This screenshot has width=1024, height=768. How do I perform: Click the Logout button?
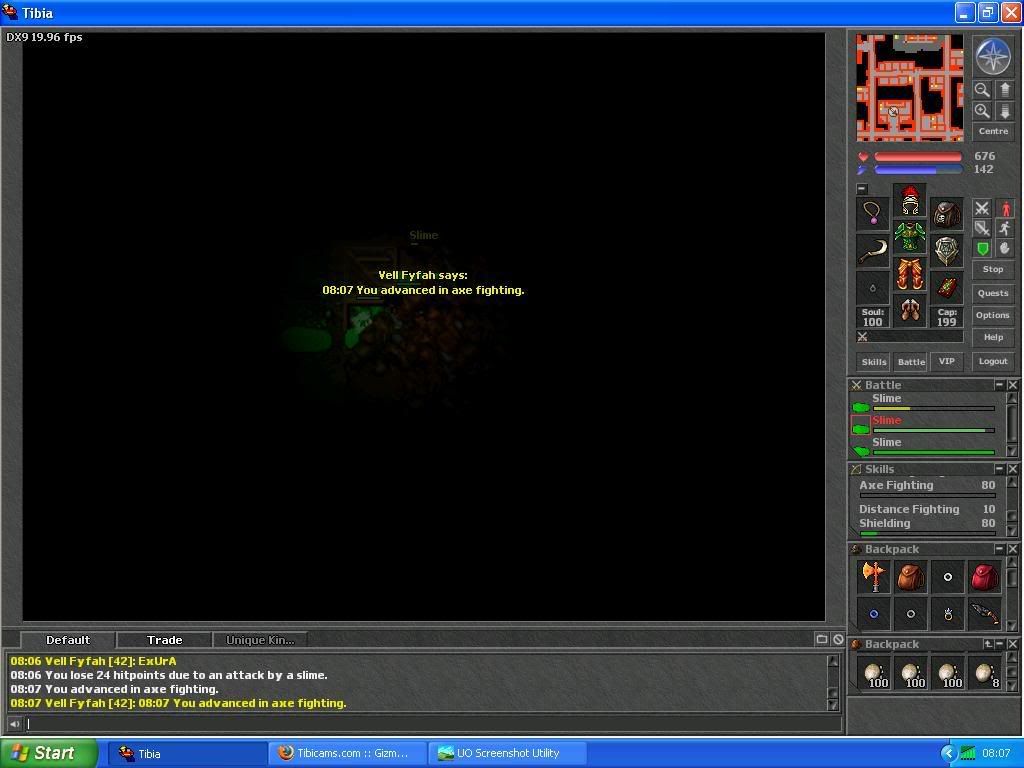coord(993,361)
